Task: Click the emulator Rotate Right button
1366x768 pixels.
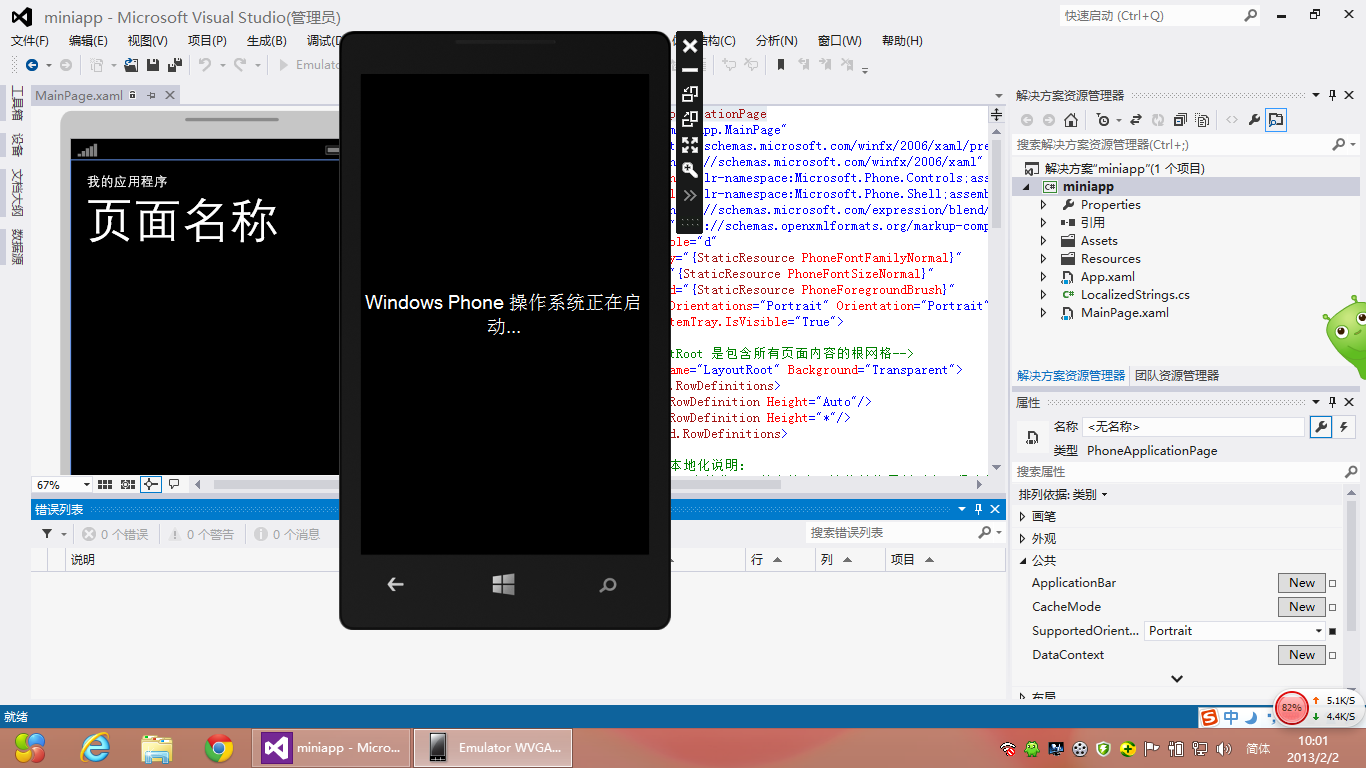Action: (690, 119)
